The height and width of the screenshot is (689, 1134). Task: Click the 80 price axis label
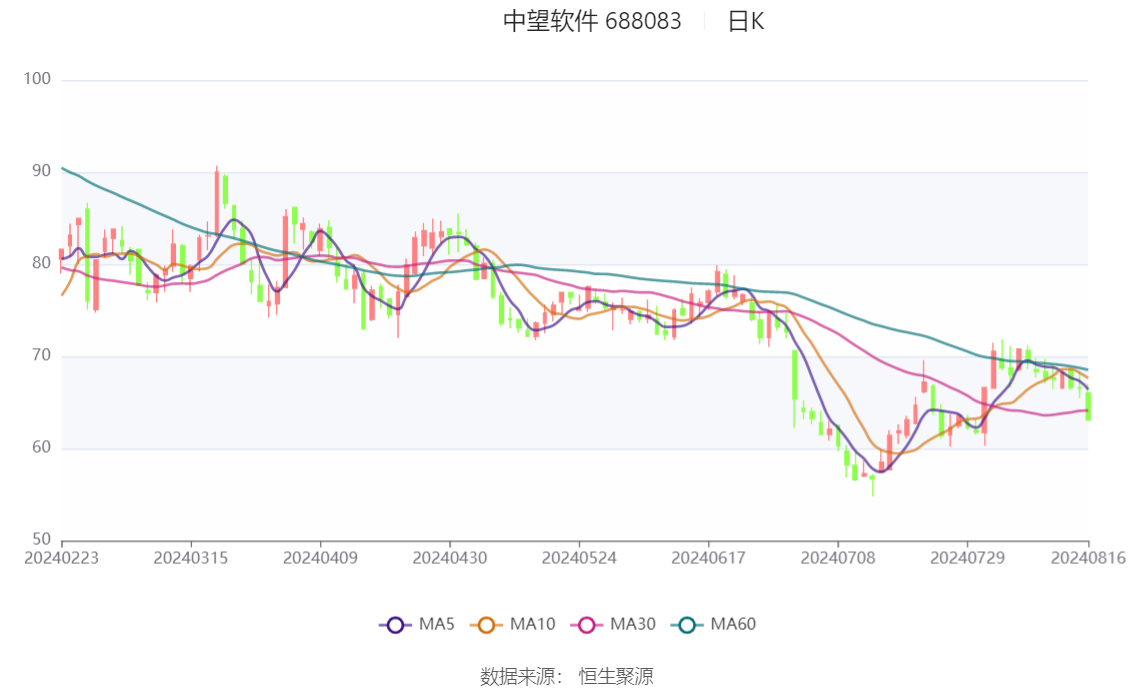coord(41,263)
